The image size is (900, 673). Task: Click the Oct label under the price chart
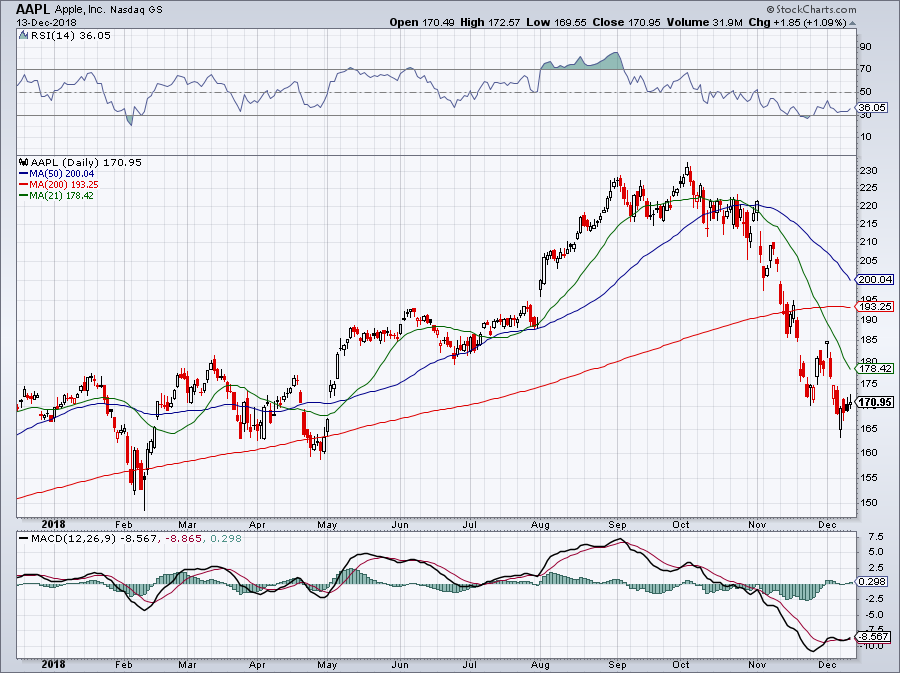coord(681,524)
